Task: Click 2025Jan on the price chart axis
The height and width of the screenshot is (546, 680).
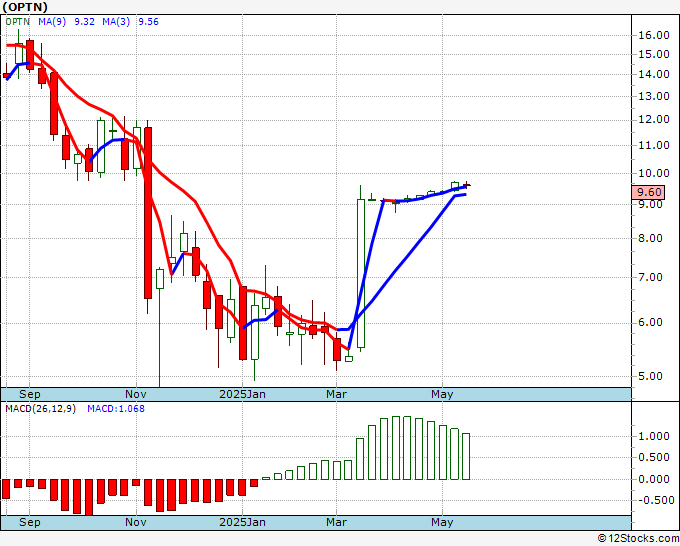Action: (x=242, y=394)
